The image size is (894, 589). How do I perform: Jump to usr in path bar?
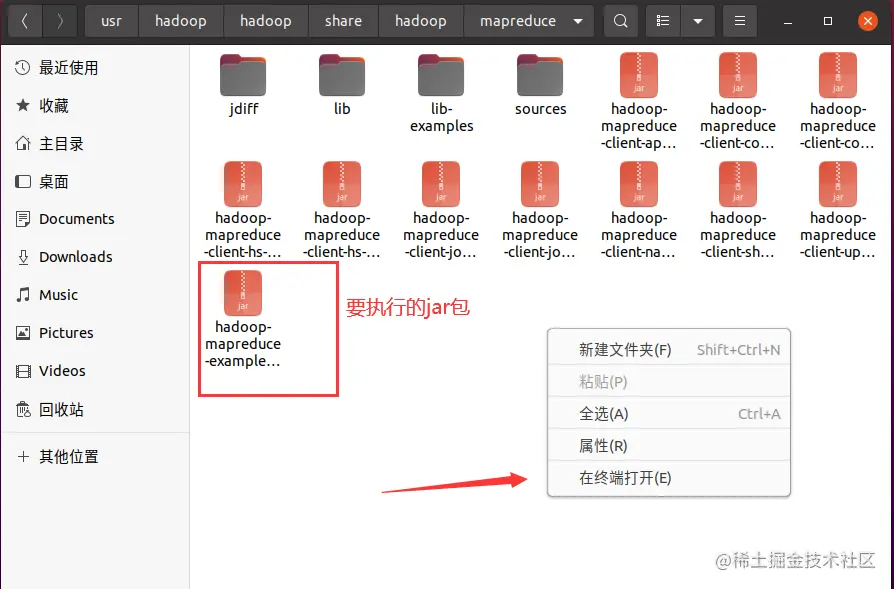(x=111, y=21)
